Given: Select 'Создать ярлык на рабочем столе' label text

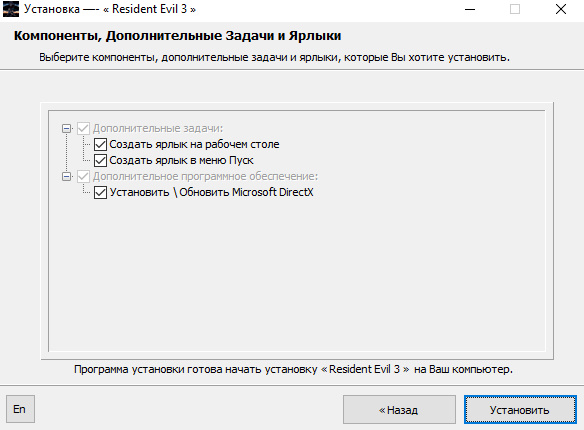Looking at the screenshot, I should [194, 144].
